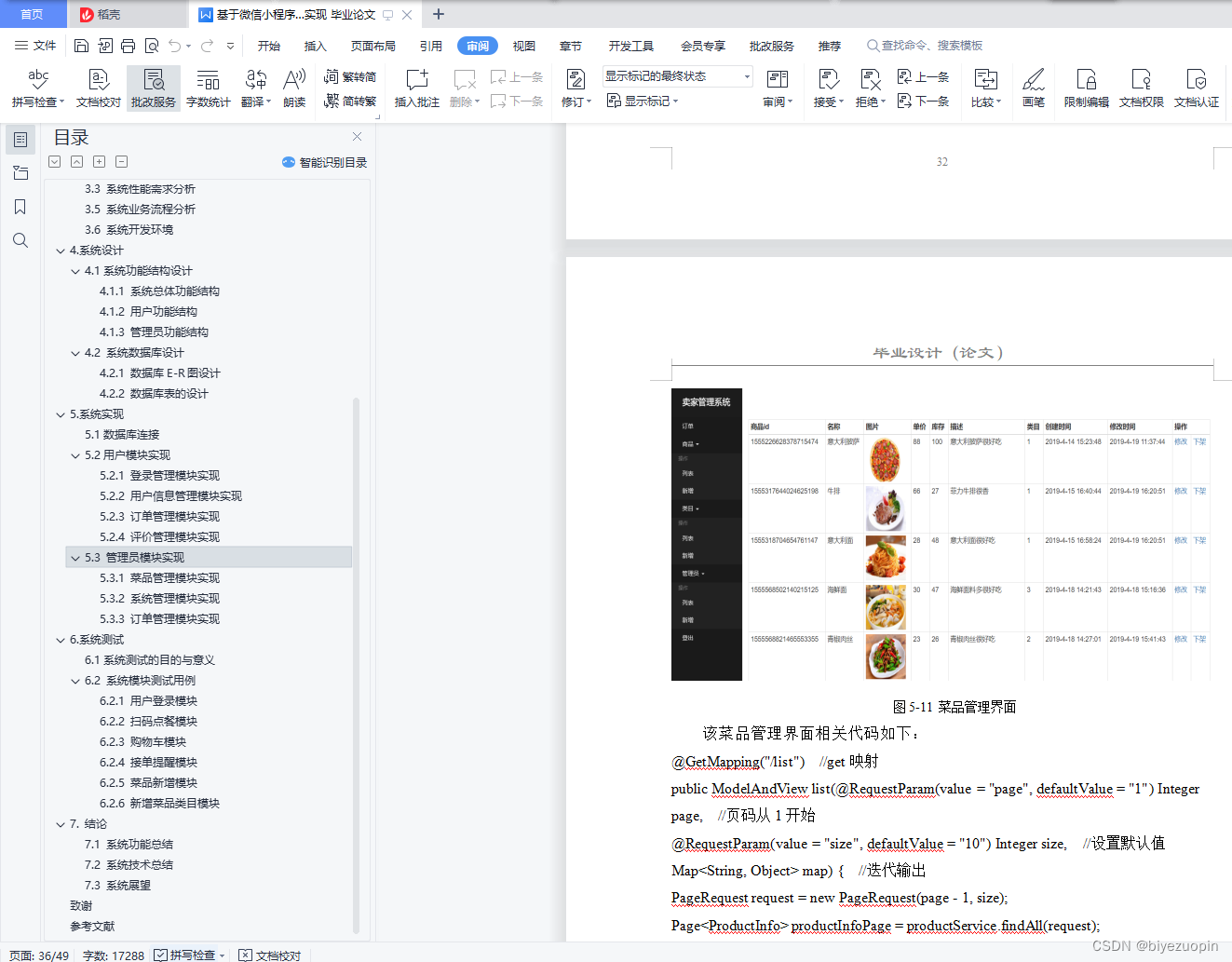Collapse the 4.1 系统功能结构设计 node
Screen dimensions: 1232x962
click(x=75, y=271)
